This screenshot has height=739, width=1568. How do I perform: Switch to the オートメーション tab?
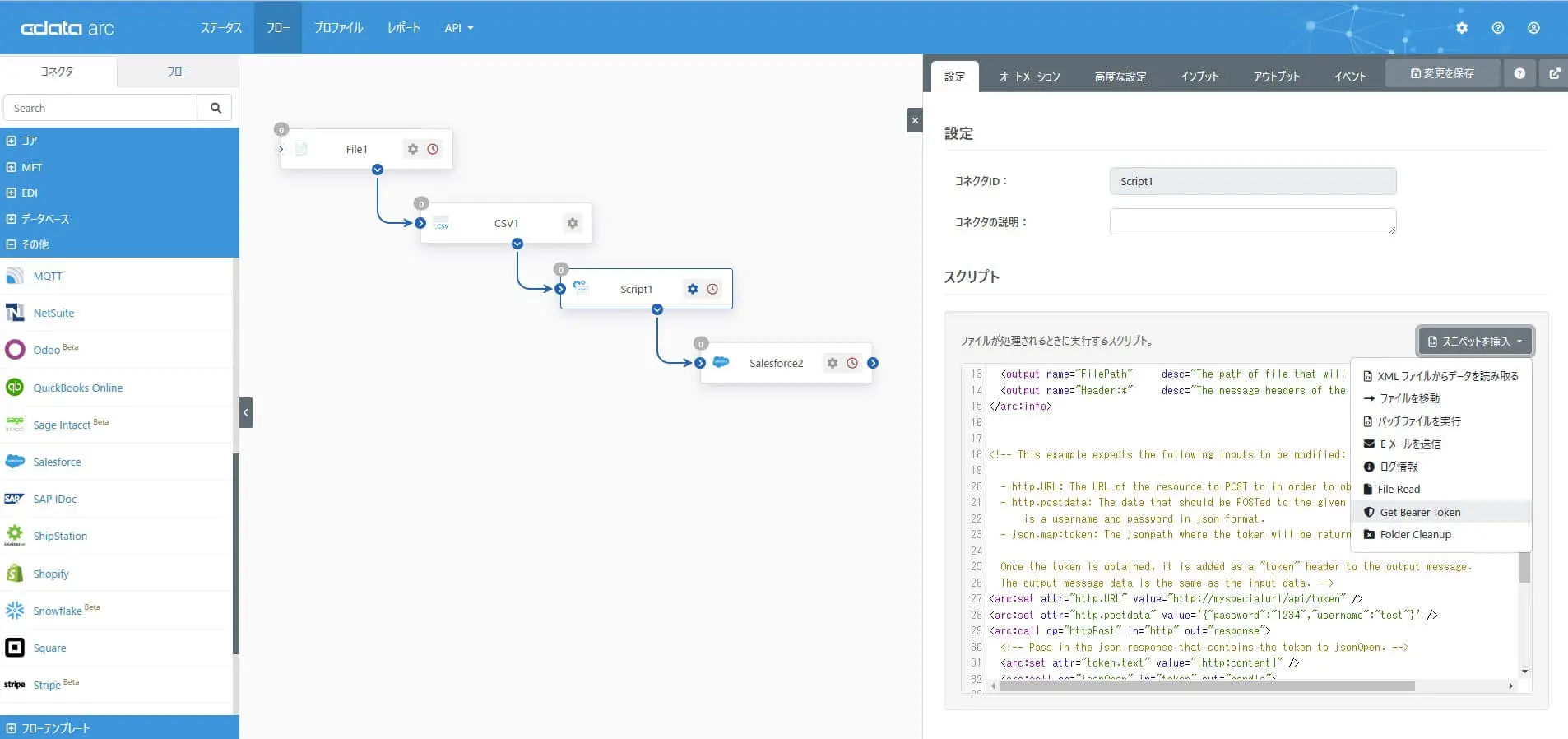click(1029, 77)
